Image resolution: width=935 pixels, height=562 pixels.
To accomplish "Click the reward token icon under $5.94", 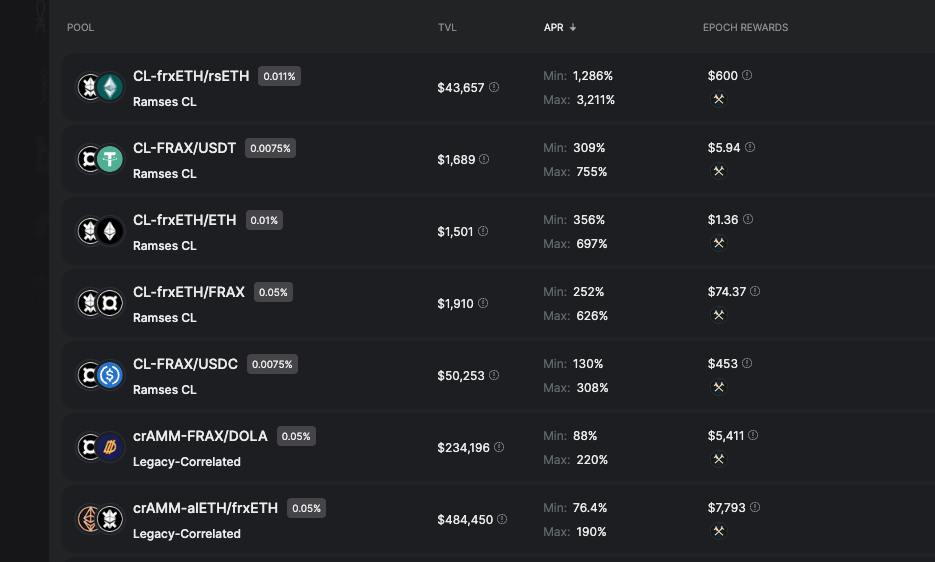I will (x=718, y=171).
